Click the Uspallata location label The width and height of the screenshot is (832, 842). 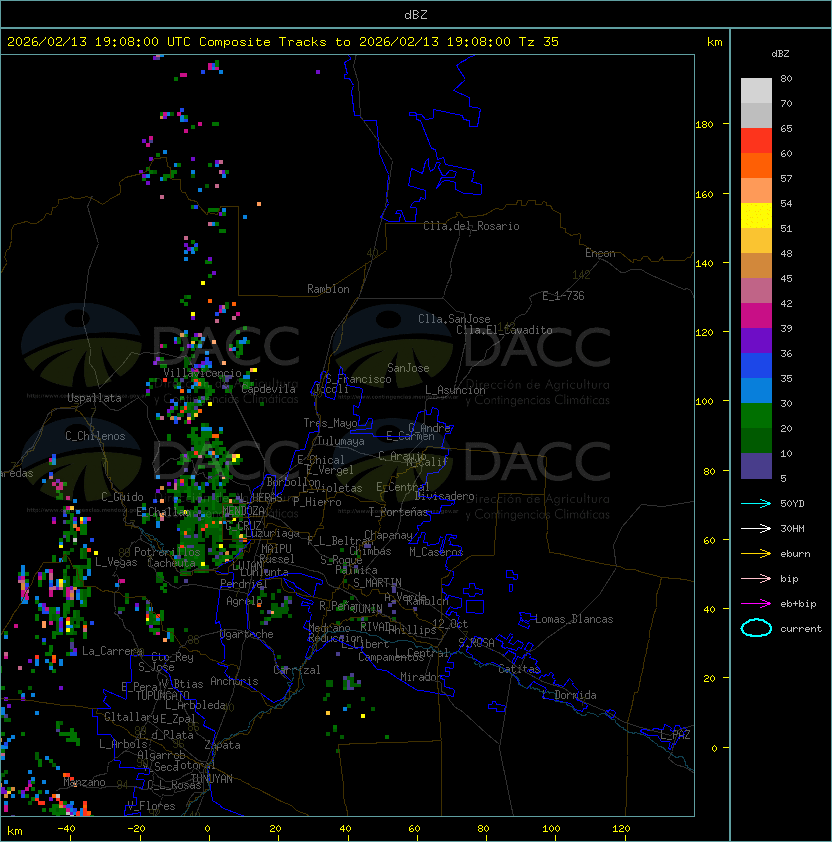point(94,398)
